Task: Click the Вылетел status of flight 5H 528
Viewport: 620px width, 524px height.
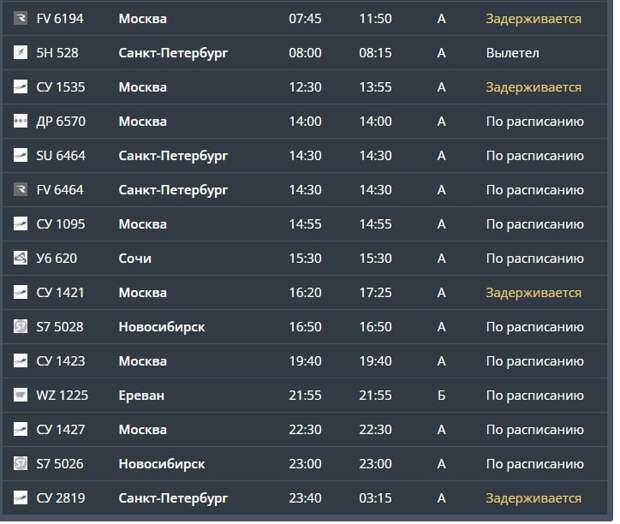Action: click(x=512, y=53)
